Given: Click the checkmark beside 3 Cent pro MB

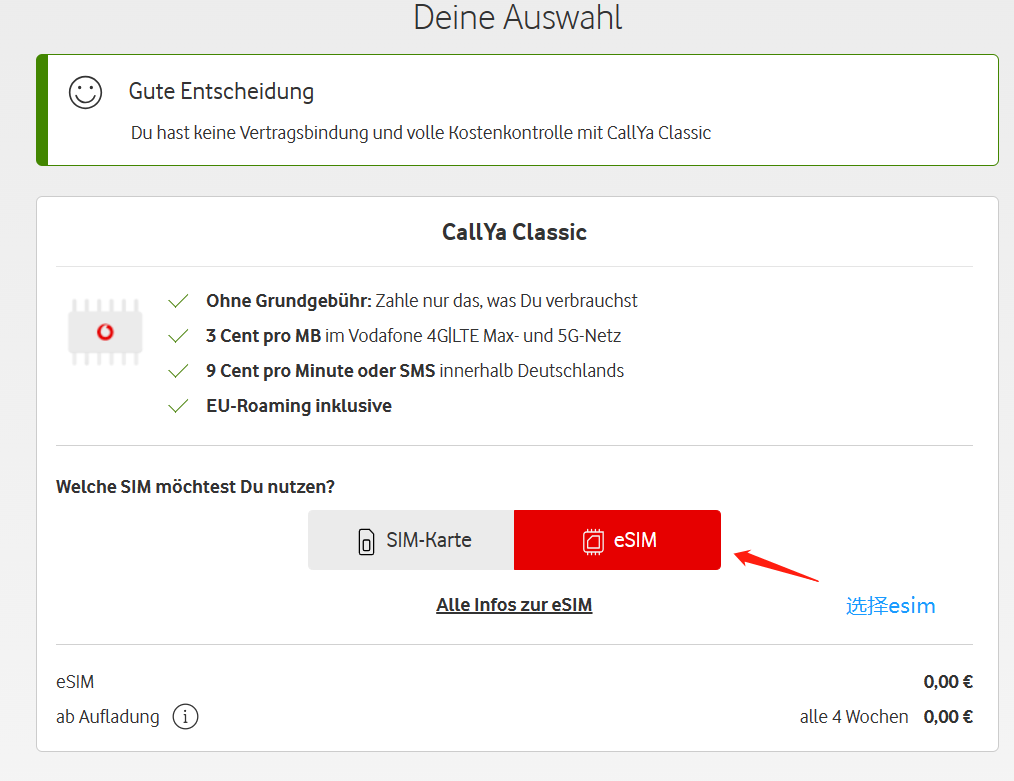Looking at the screenshot, I should click(178, 336).
